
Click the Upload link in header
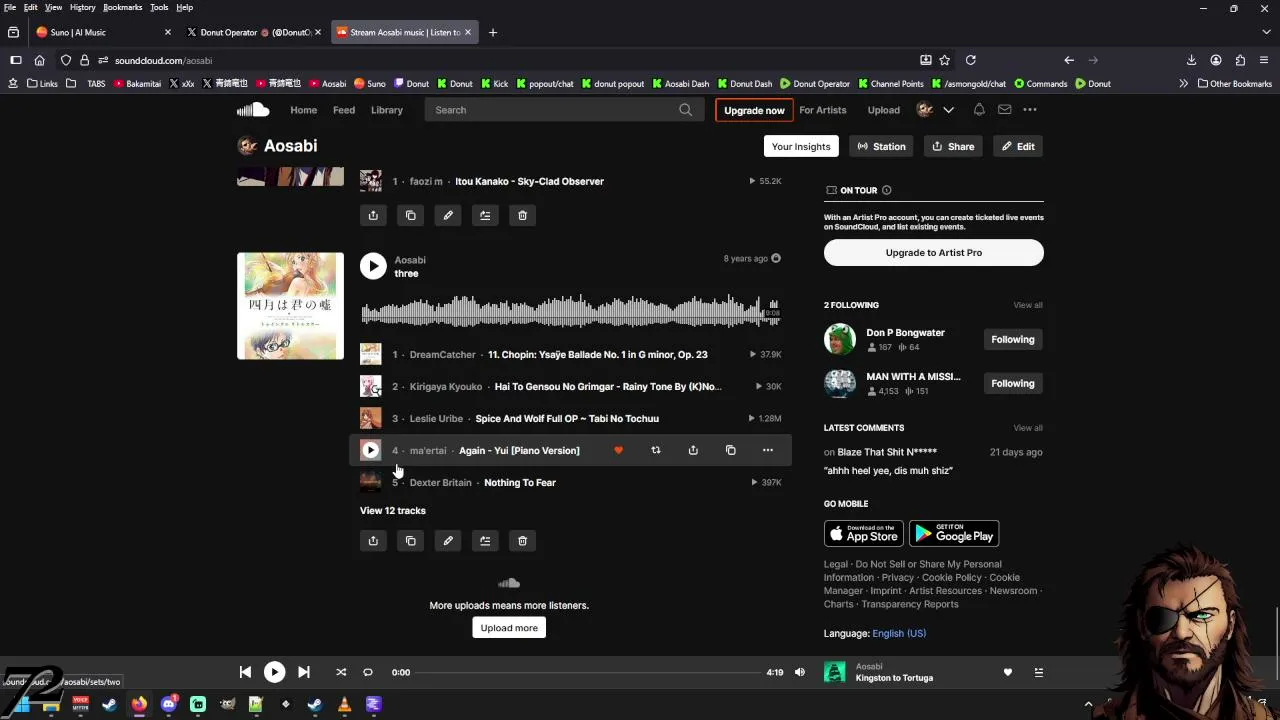(x=884, y=110)
